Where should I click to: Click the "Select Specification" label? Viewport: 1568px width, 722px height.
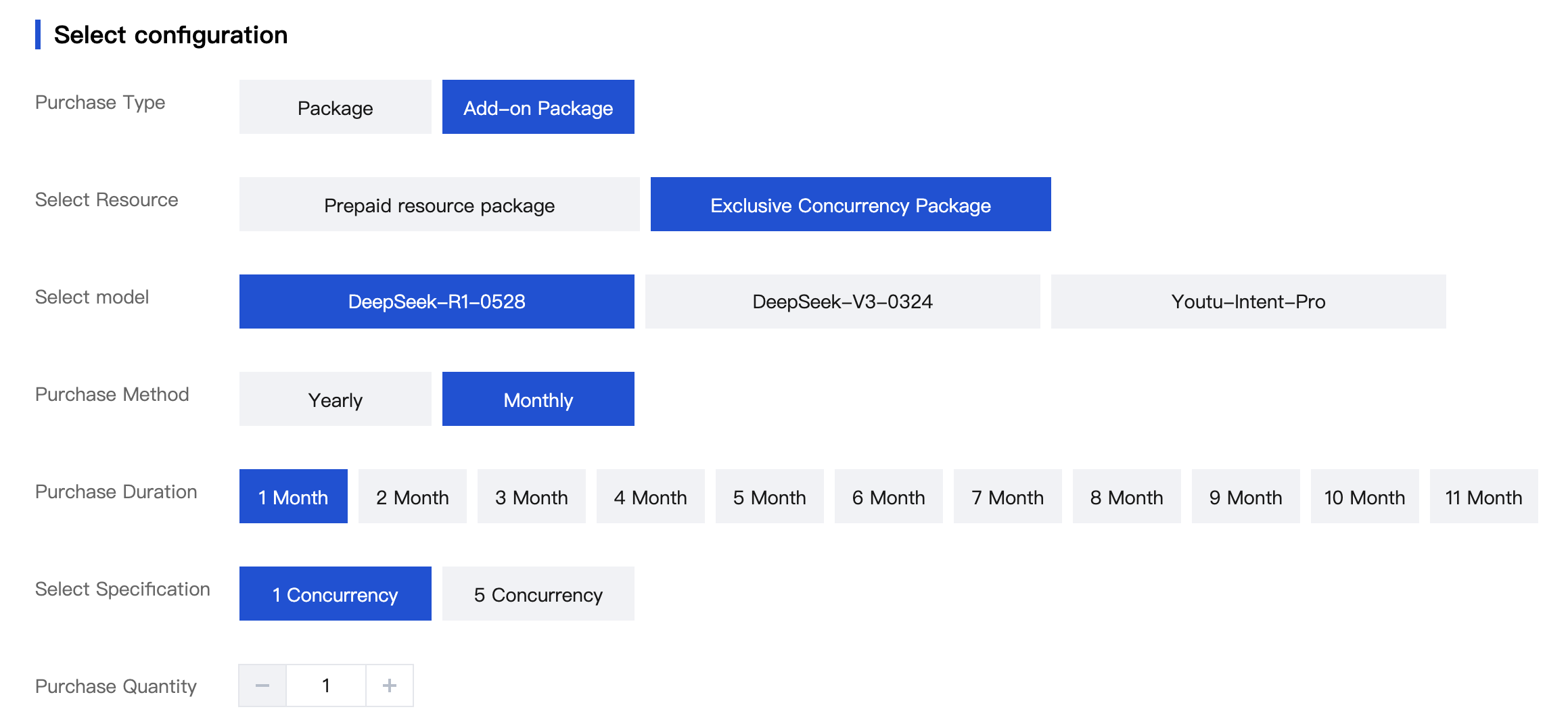pyautogui.click(x=122, y=589)
